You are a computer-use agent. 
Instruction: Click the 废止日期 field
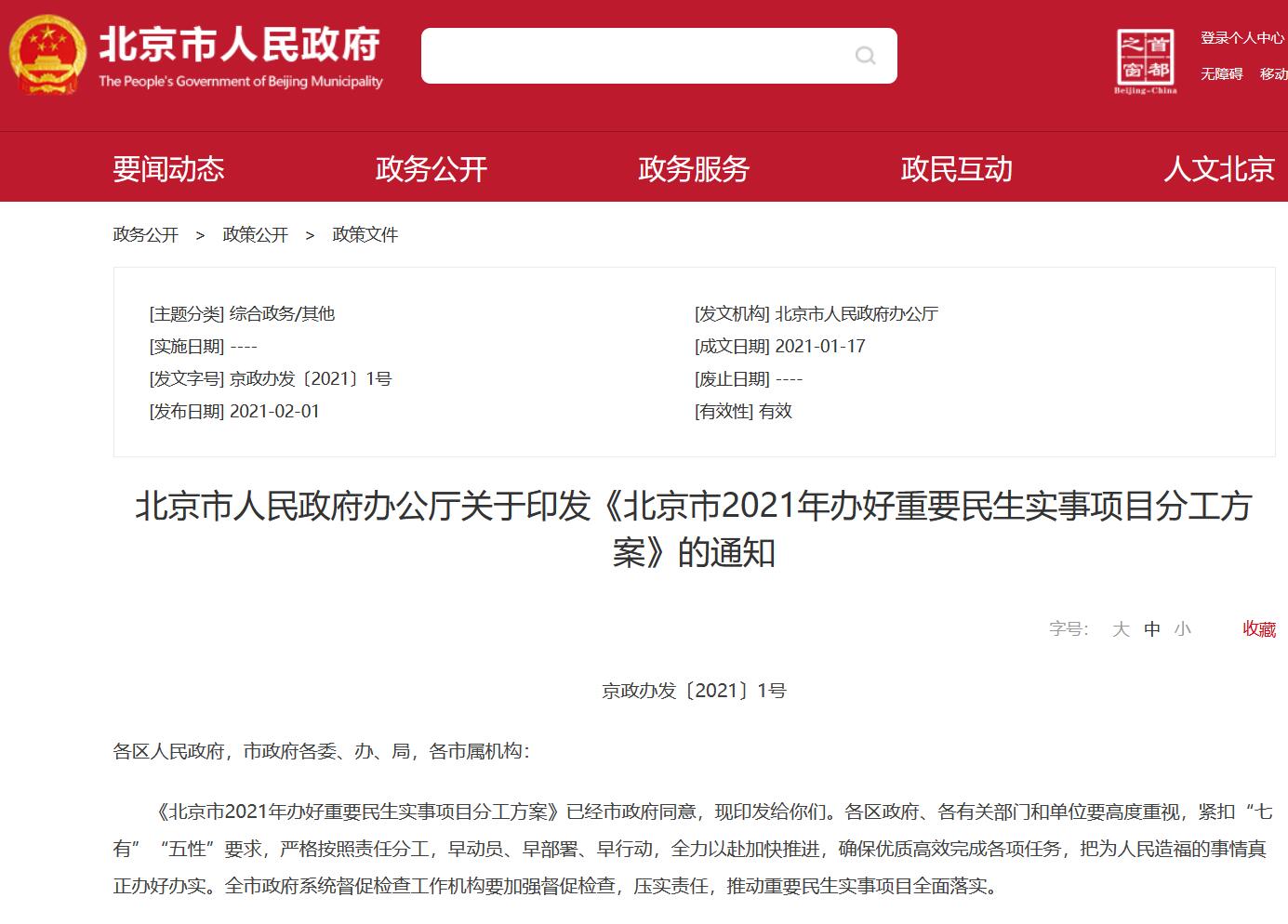749,379
